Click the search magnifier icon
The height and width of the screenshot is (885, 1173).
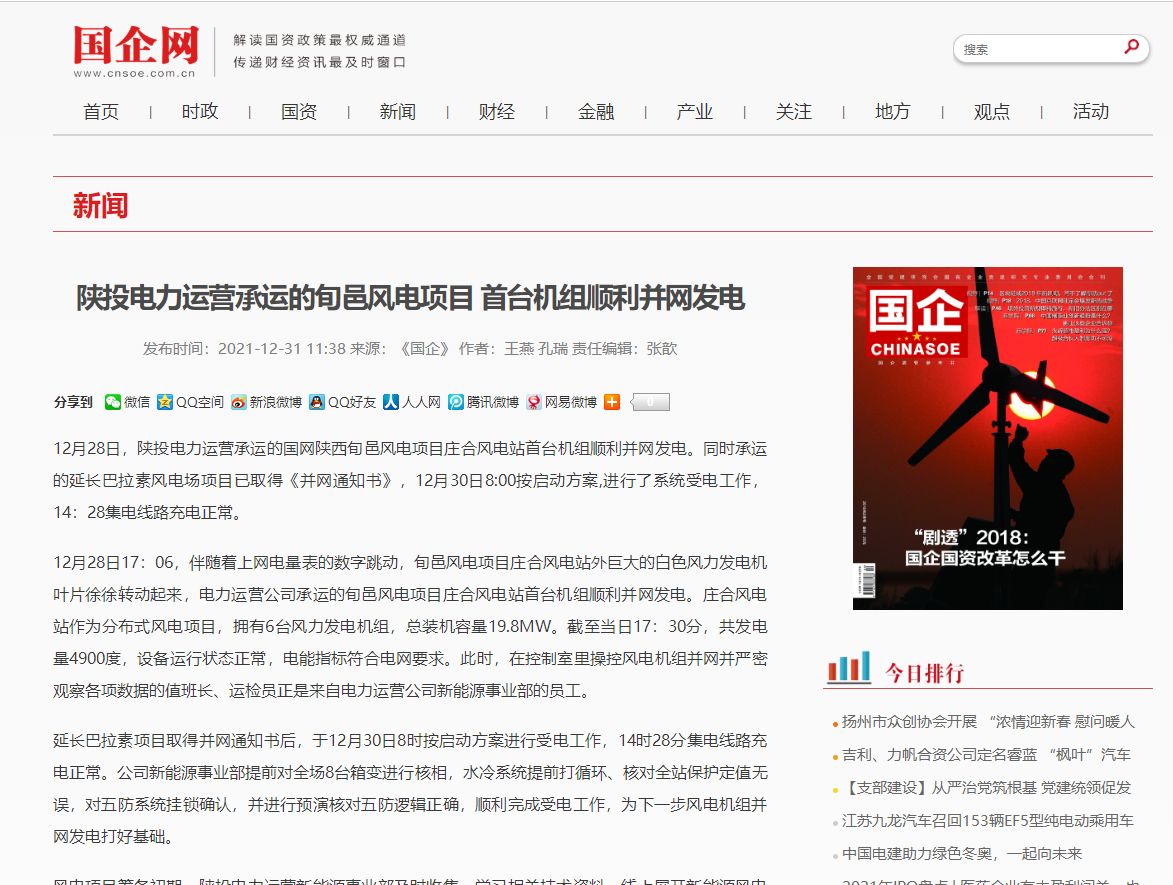[1131, 47]
